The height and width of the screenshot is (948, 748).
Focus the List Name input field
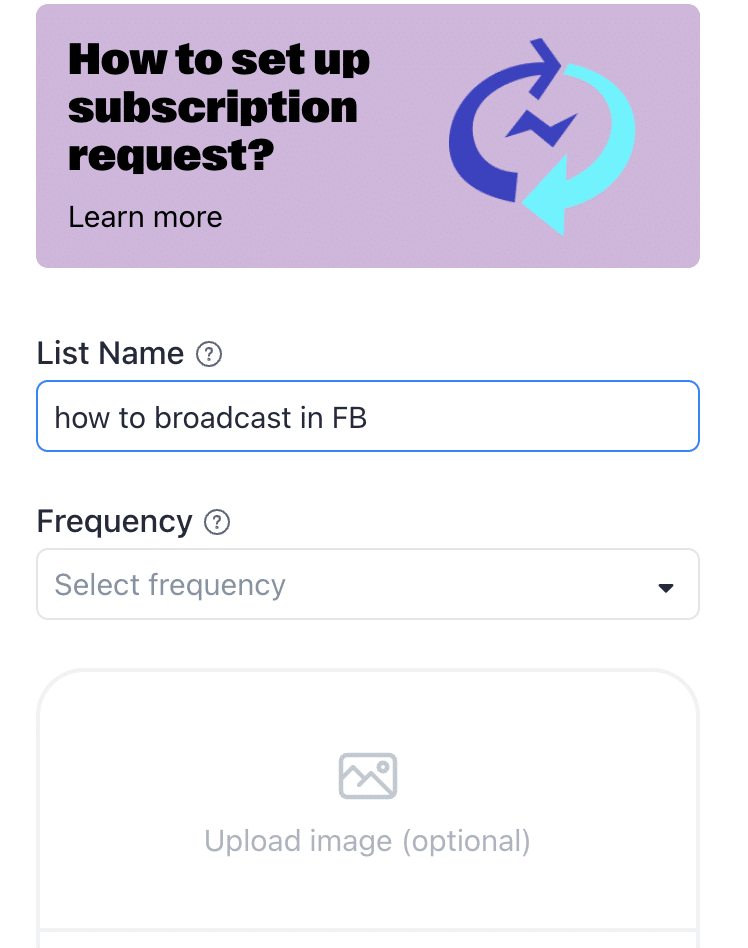click(x=368, y=416)
